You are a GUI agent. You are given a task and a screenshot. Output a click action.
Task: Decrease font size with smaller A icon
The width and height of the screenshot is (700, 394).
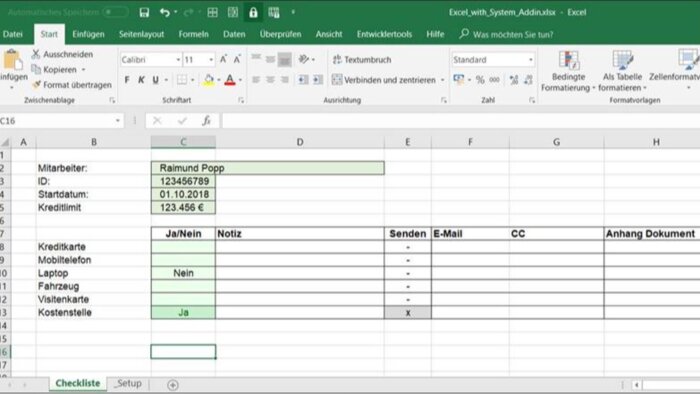click(237, 59)
